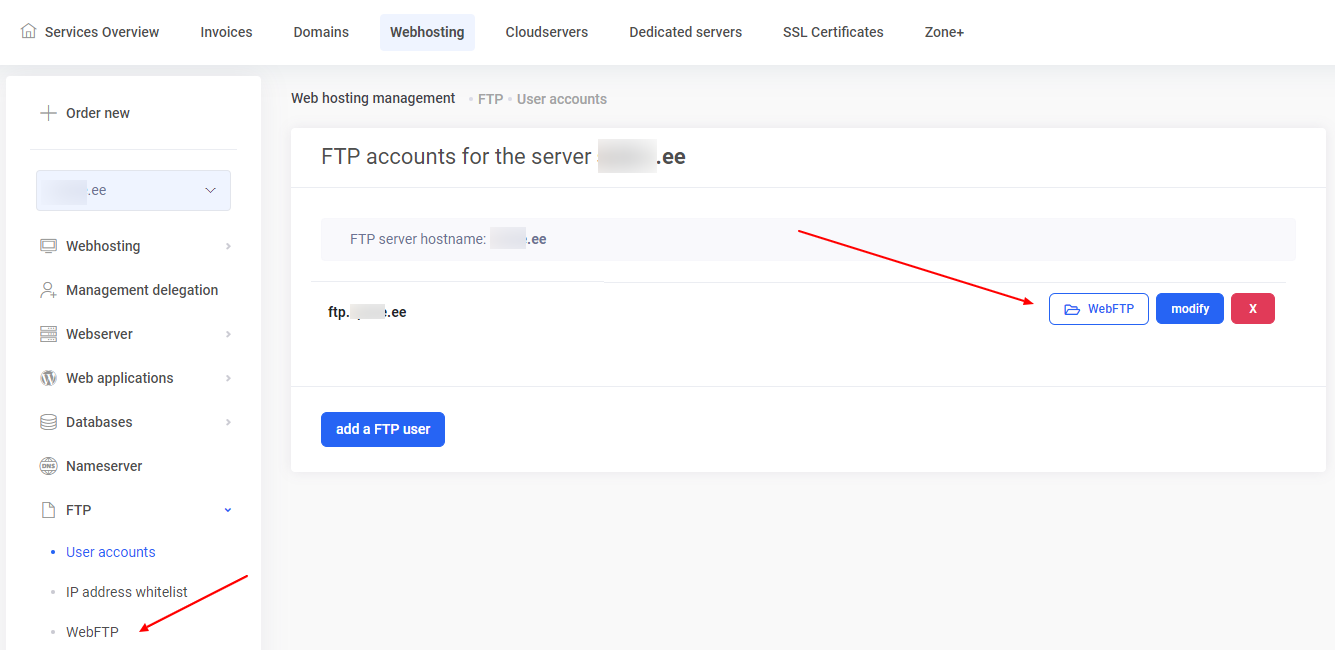Collapse the FTP section using its chevron
The image size is (1335, 650).
click(227, 509)
